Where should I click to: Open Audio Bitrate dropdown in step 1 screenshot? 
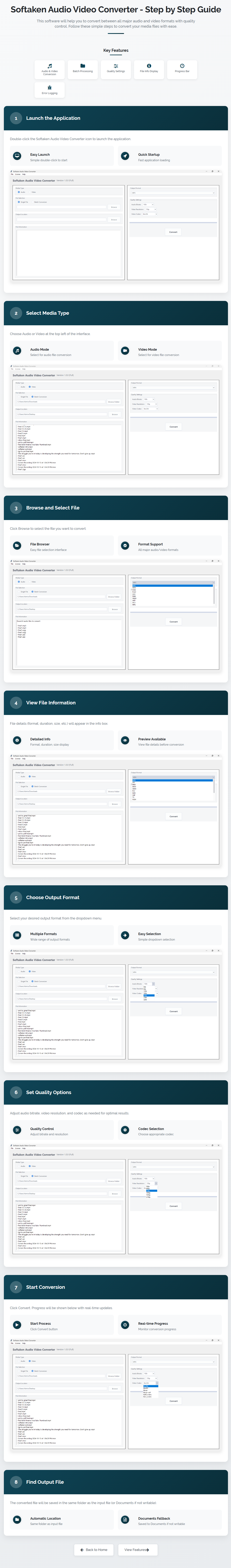point(148,204)
